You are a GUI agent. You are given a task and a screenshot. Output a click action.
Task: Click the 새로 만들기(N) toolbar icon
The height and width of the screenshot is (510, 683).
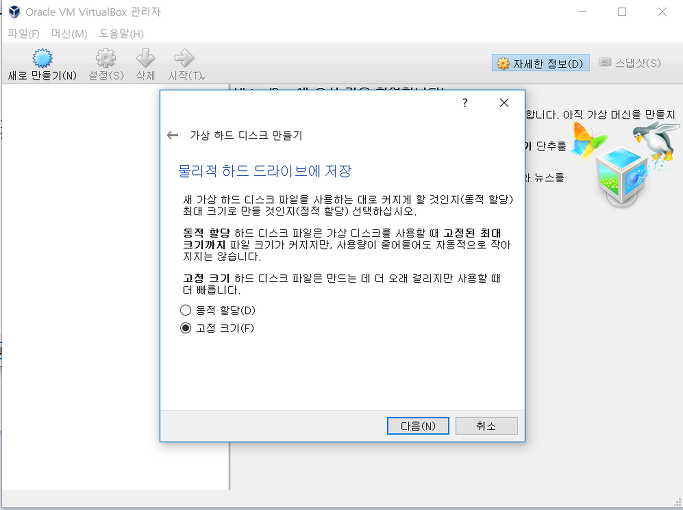tap(42, 58)
